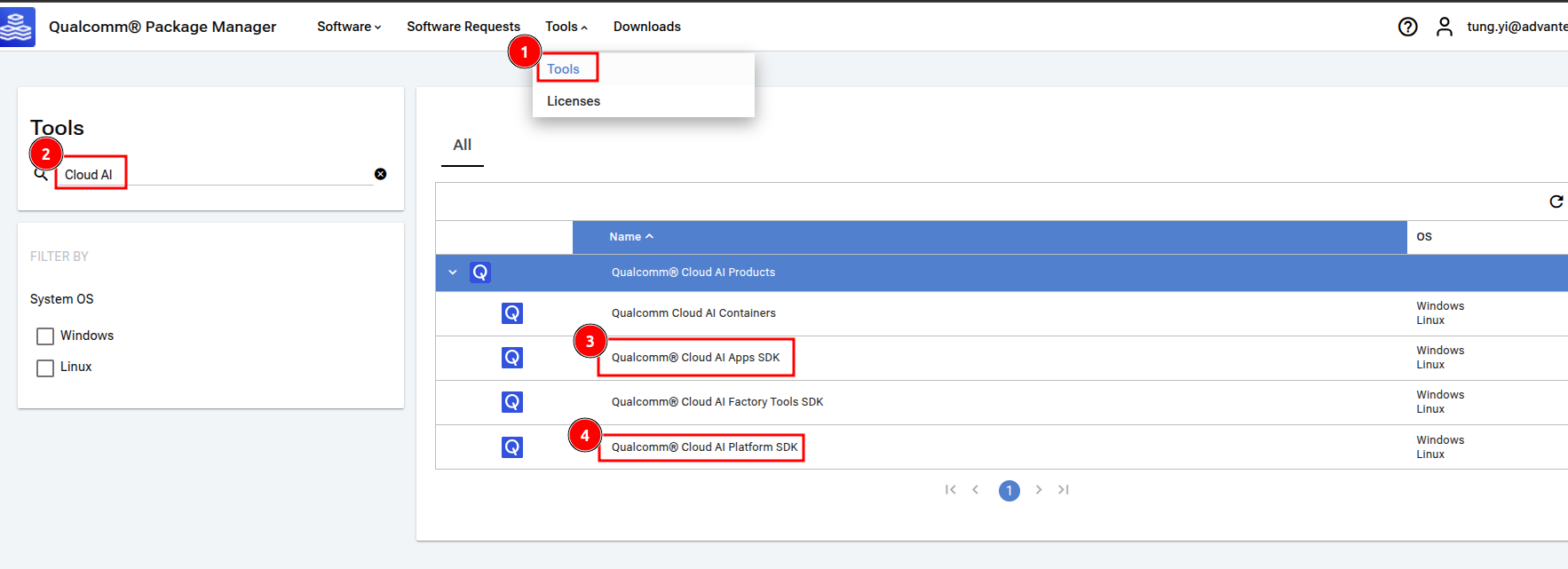1568x569 pixels.
Task: Collapse the Tools dropdown in navbar
Action: click(566, 27)
